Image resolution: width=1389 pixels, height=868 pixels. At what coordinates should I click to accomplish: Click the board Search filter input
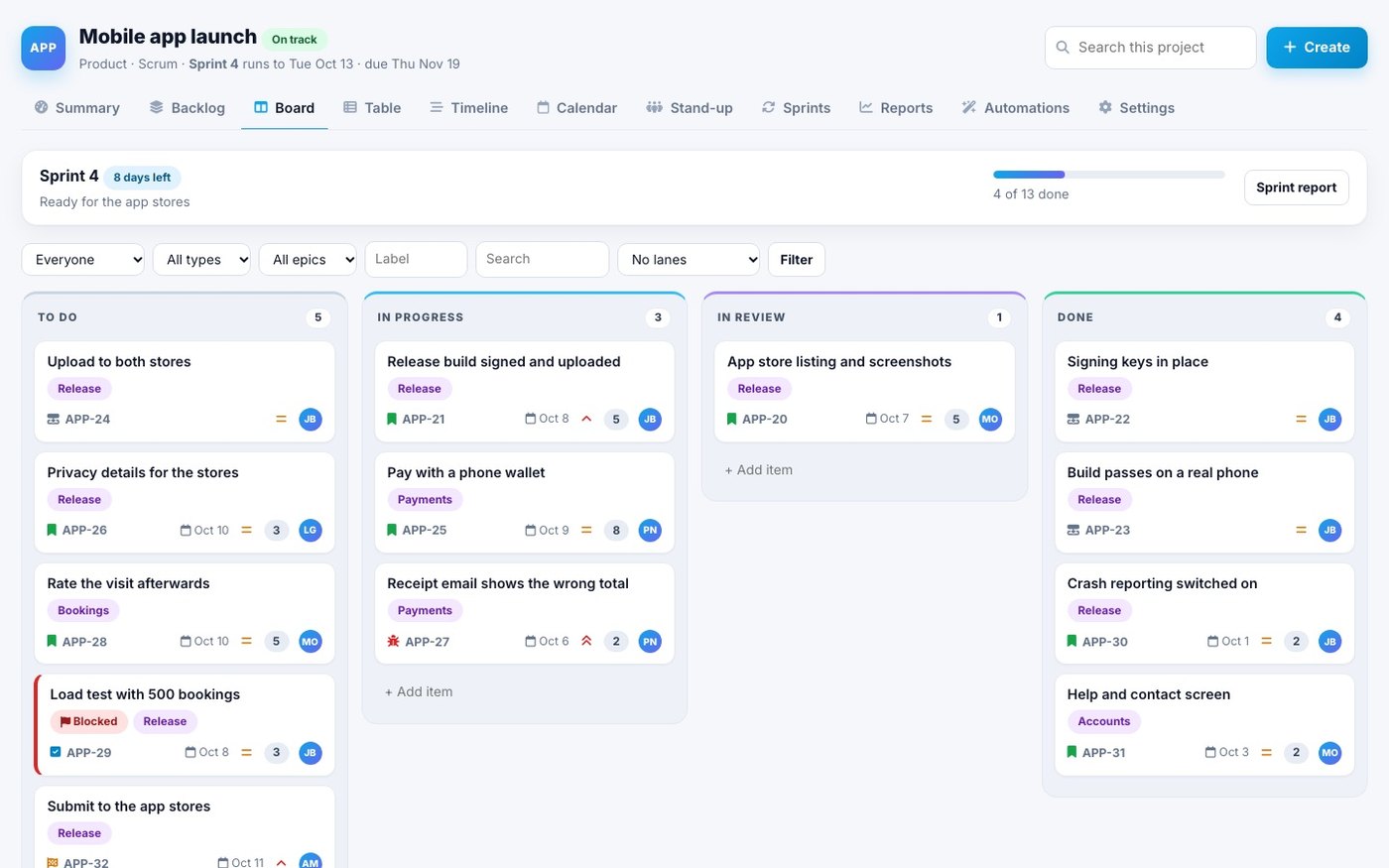pos(543,259)
